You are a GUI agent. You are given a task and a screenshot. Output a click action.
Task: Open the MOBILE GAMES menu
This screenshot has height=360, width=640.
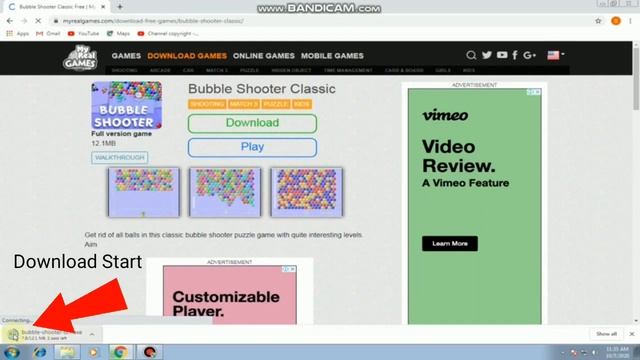coord(332,56)
